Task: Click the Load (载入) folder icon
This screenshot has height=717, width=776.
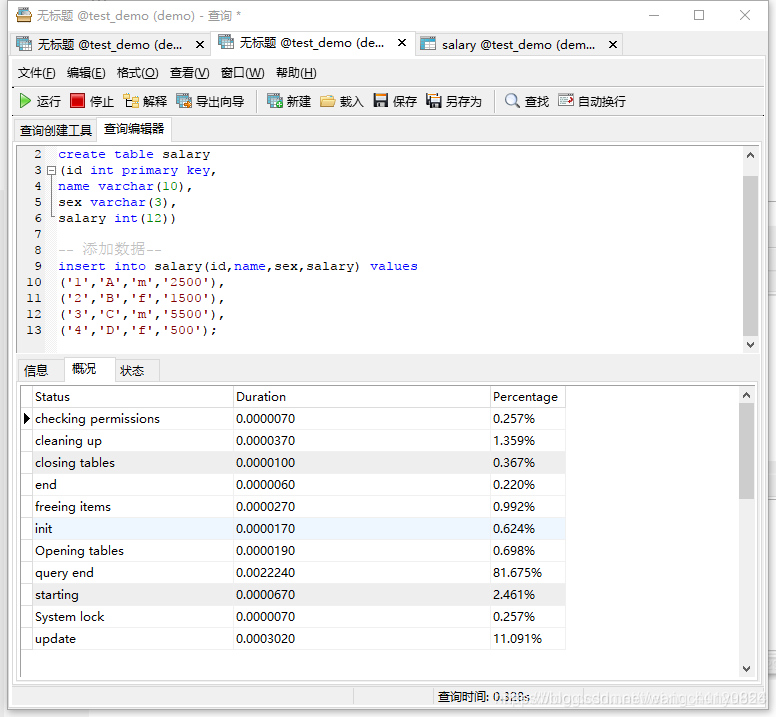Action: click(x=328, y=101)
